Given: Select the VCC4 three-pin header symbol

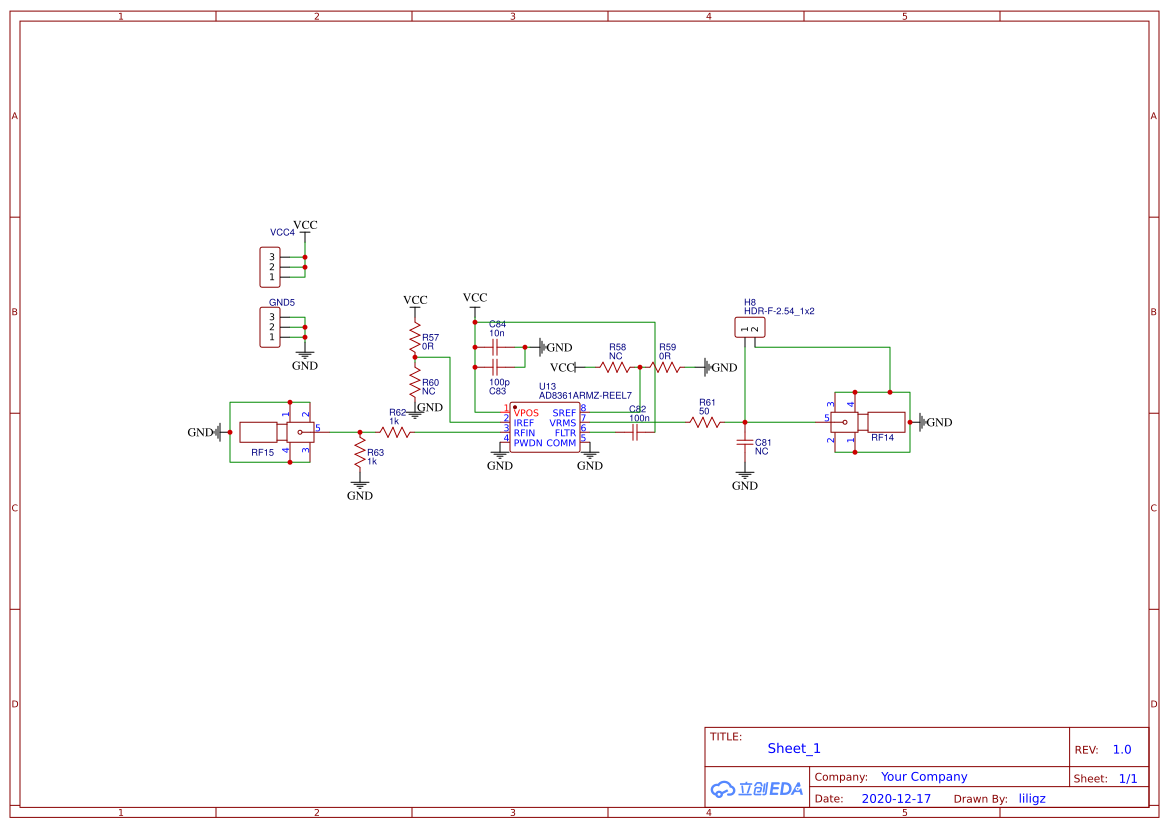Looking at the screenshot, I should (270, 267).
